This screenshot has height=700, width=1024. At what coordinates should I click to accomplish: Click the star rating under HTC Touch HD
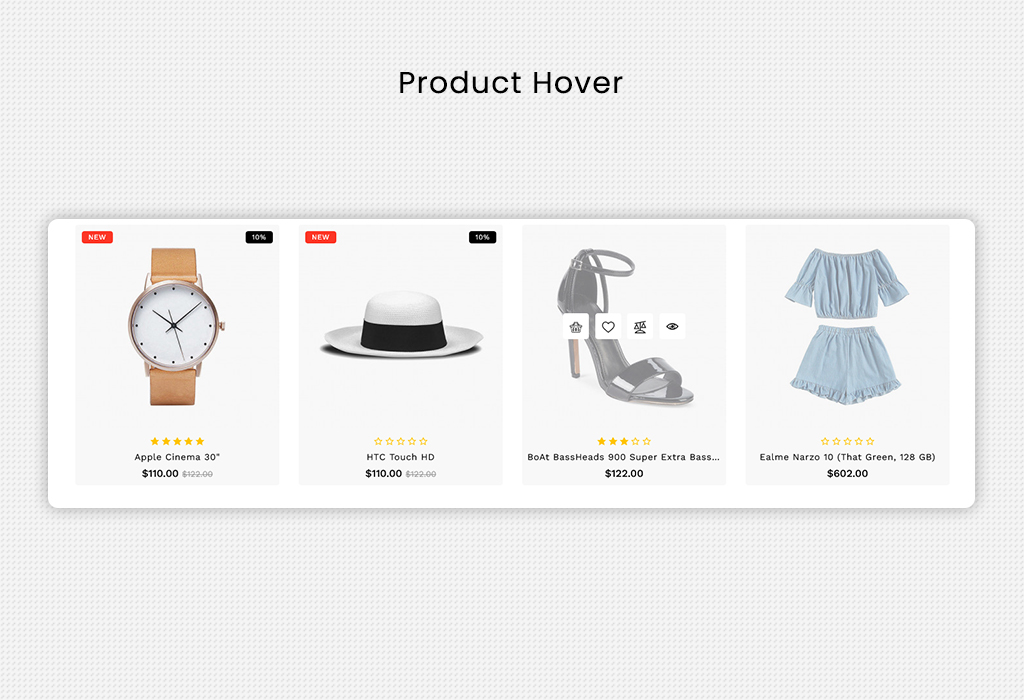(x=400, y=441)
